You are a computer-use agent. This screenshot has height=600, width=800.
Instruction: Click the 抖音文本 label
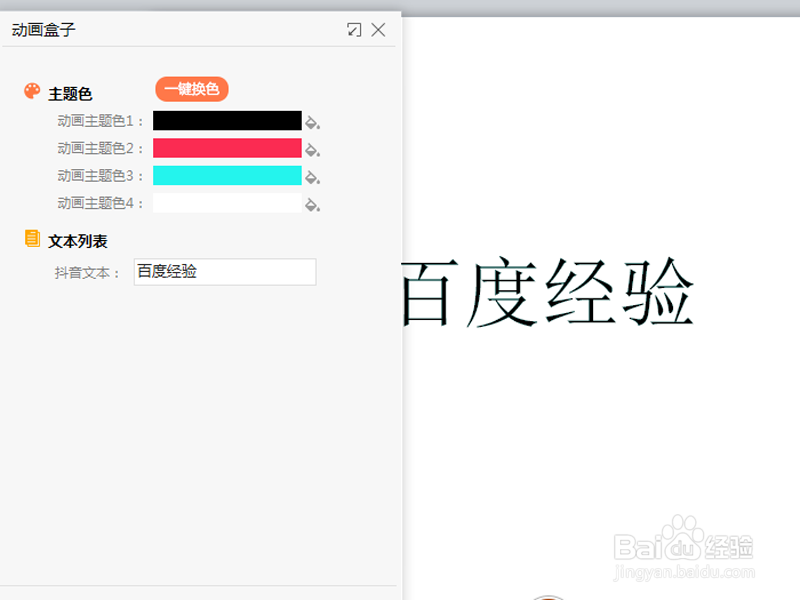point(87,273)
